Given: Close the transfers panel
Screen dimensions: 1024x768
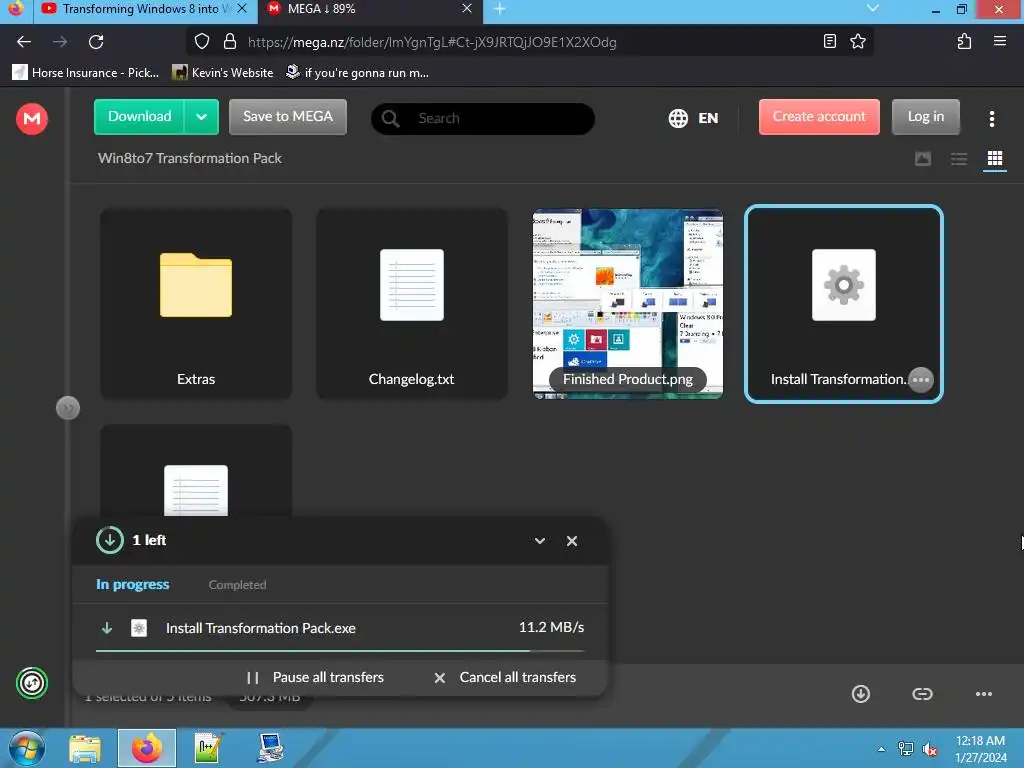Looking at the screenshot, I should (571, 541).
